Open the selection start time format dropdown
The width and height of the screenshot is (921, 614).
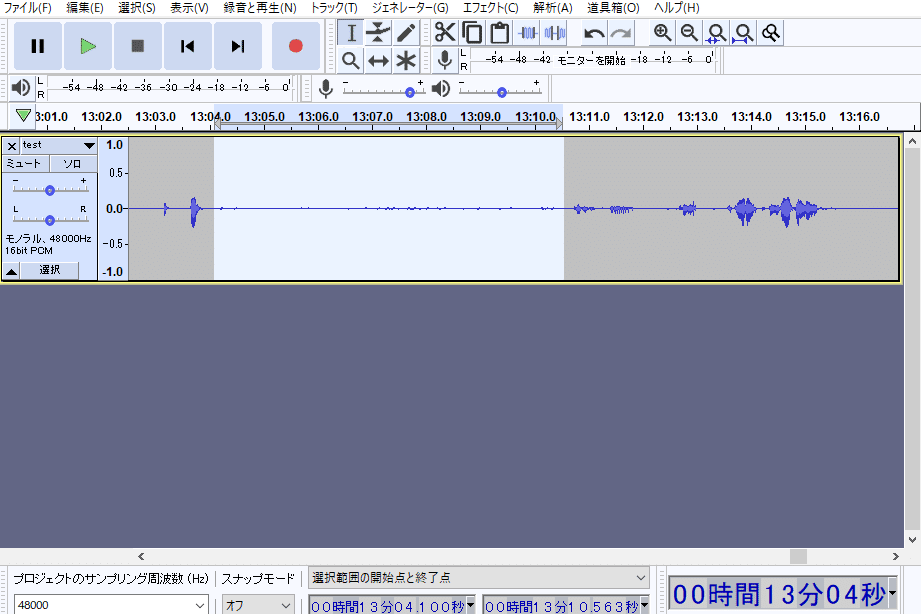470,605
